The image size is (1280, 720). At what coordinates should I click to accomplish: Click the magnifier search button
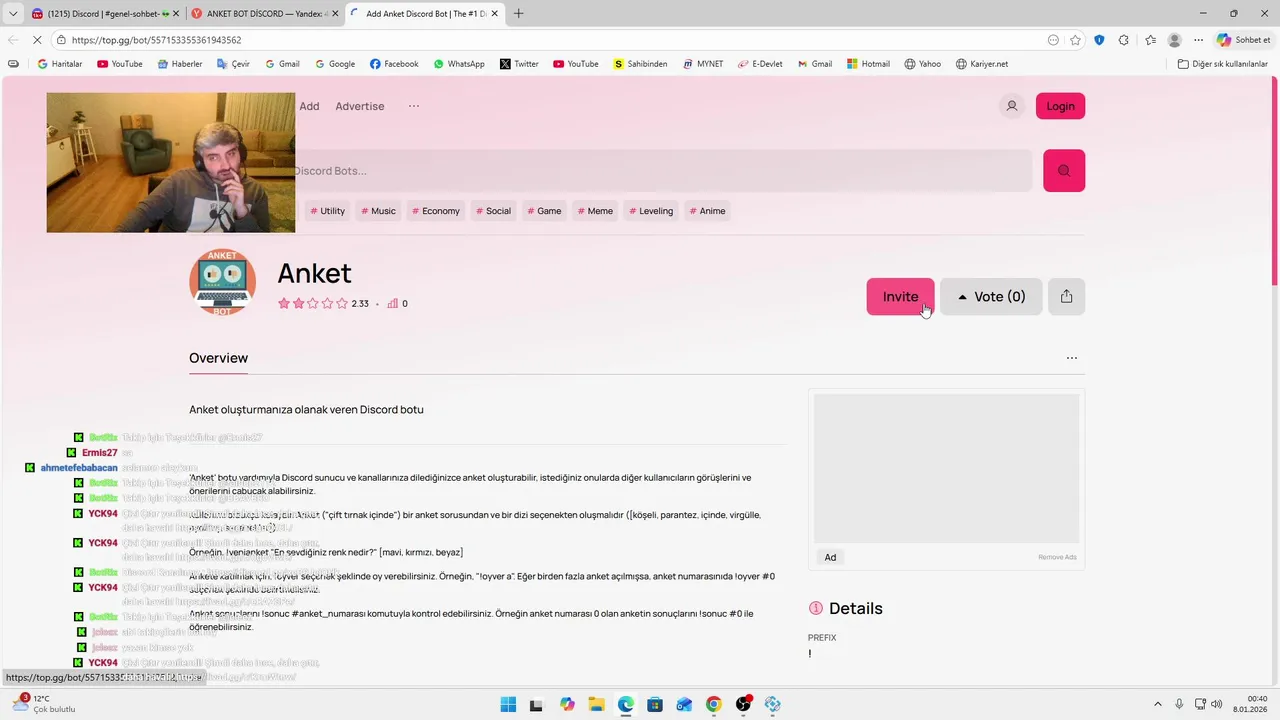point(1063,171)
